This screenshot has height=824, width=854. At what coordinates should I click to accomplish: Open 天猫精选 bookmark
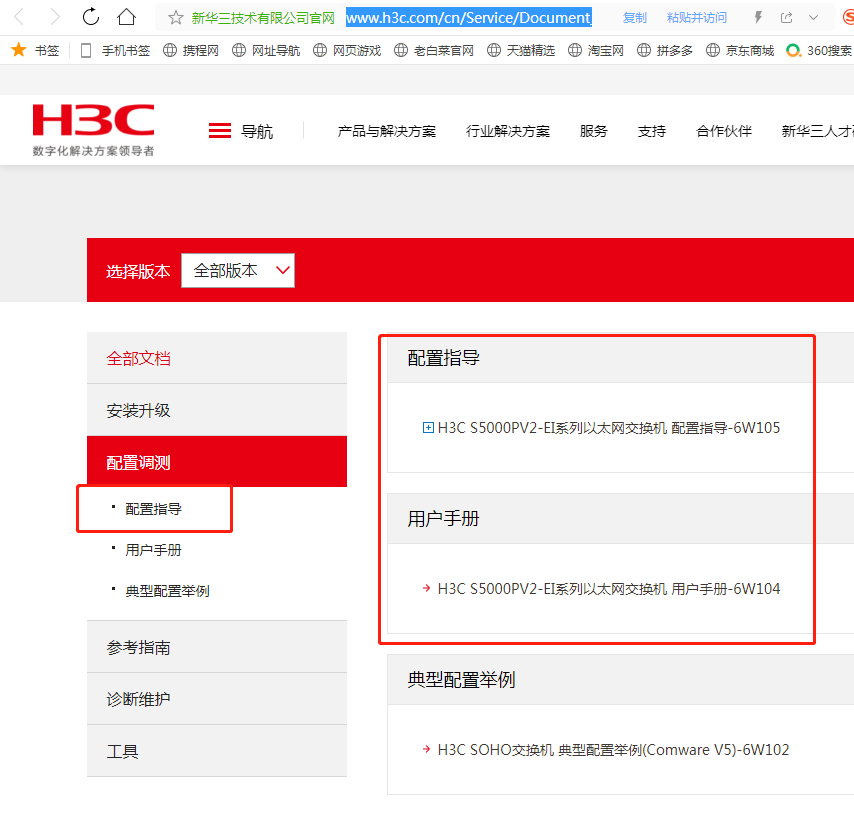pos(521,51)
